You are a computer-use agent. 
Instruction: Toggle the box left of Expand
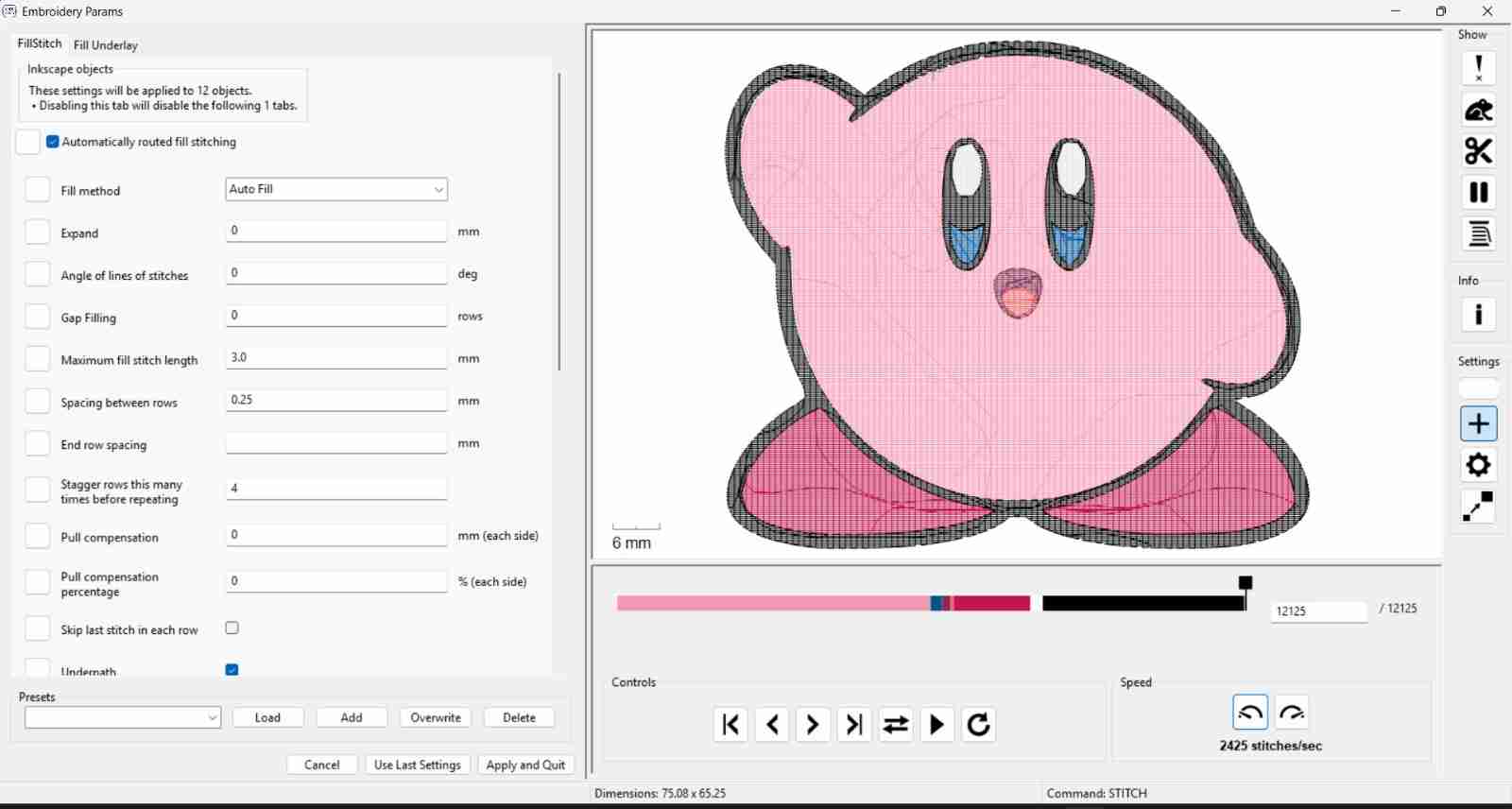point(38,232)
